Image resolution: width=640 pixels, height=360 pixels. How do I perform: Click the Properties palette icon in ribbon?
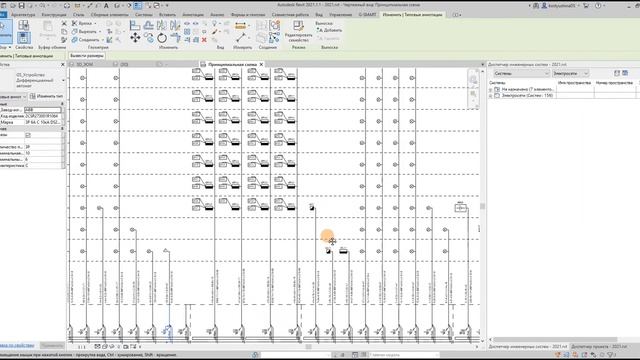24,38
